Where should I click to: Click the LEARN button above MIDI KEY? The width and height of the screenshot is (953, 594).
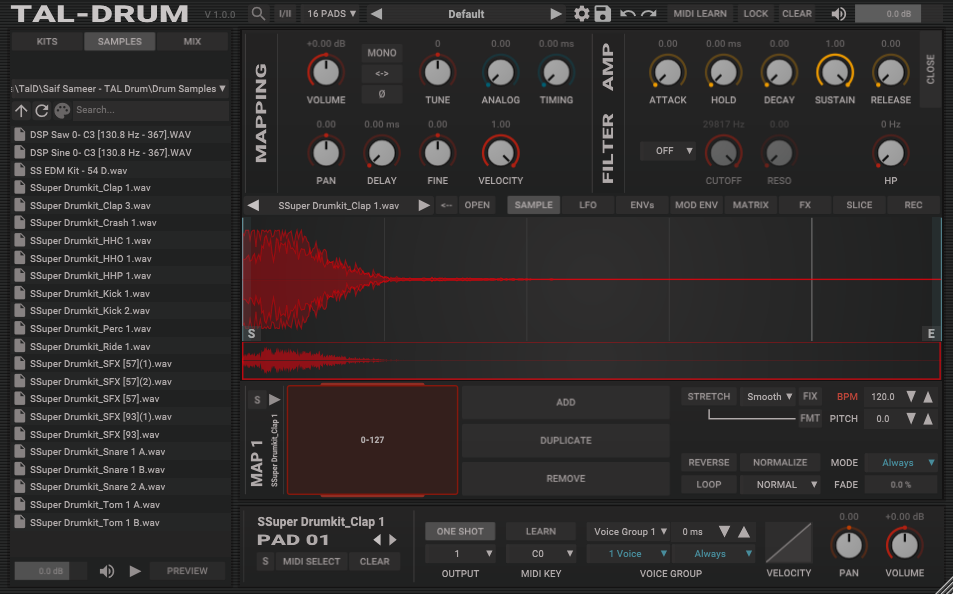[541, 531]
